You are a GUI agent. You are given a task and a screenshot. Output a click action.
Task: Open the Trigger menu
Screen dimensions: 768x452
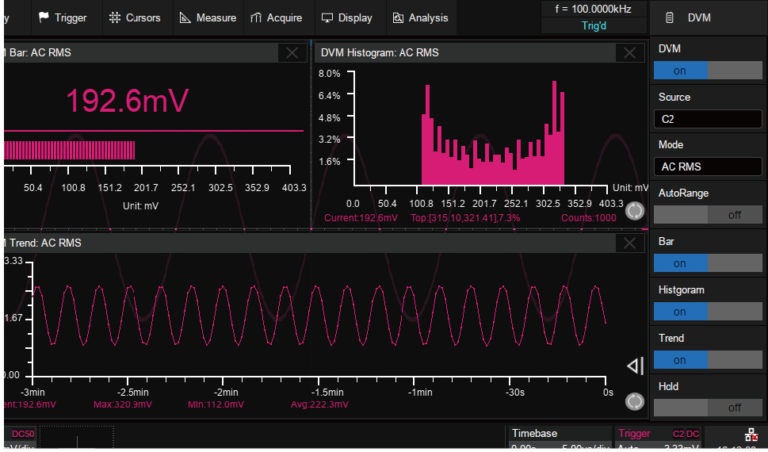(62, 17)
